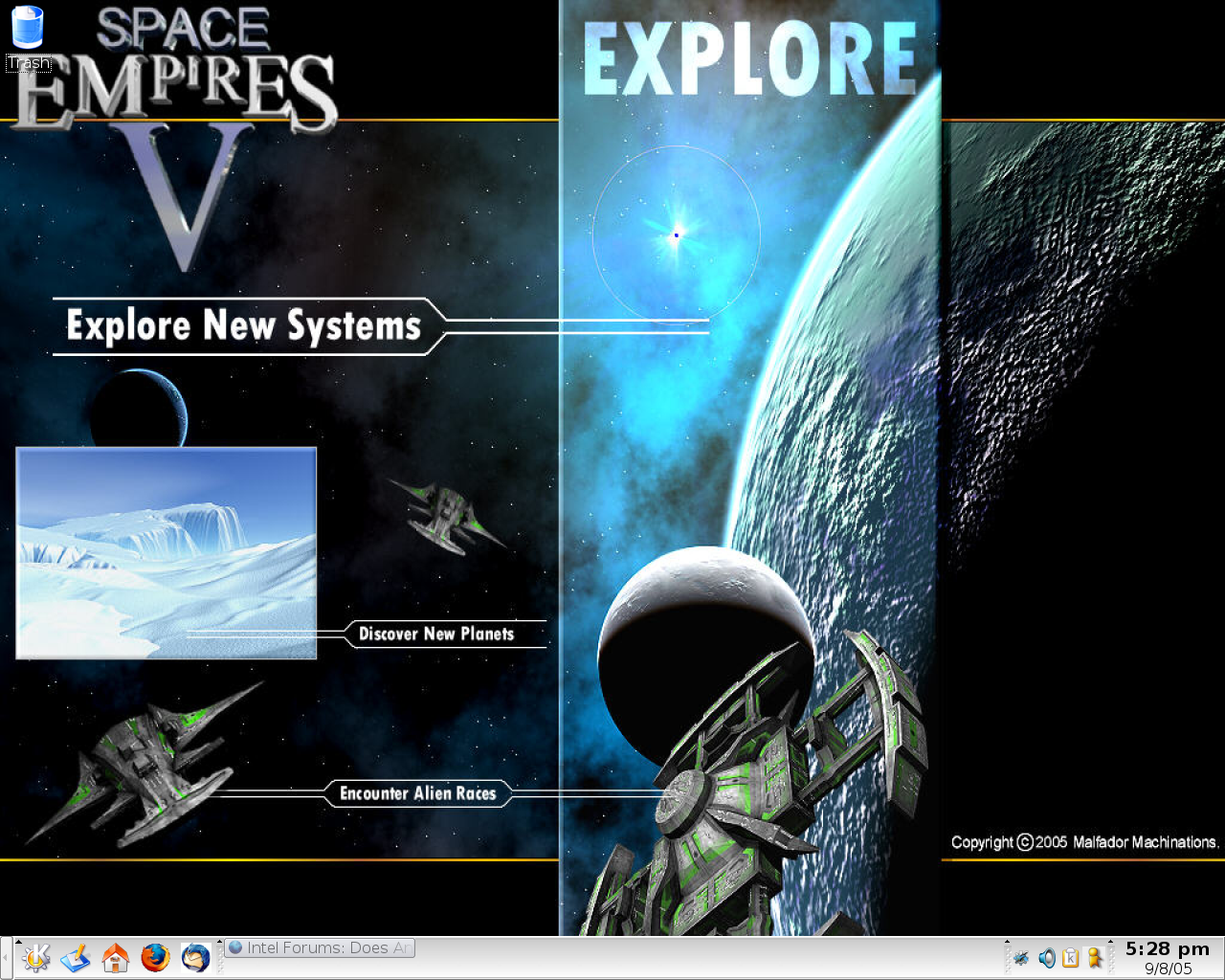1225x980 pixels.
Task: Open the system tray applet handle arrow
Action: pyautogui.click(x=1007, y=943)
